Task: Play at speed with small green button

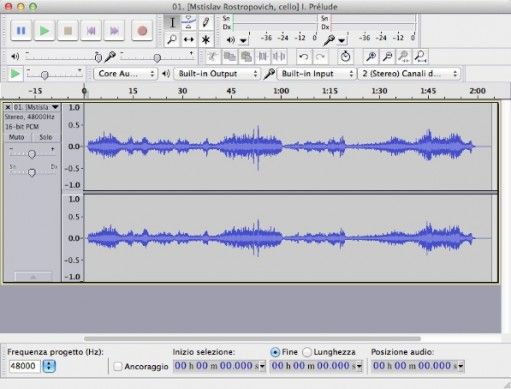Action: (x=15, y=74)
